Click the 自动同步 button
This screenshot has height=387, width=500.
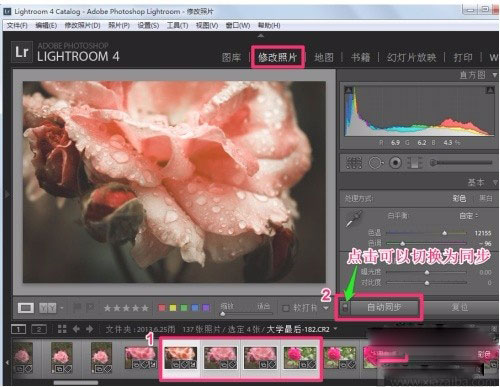click(x=384, y=307)
